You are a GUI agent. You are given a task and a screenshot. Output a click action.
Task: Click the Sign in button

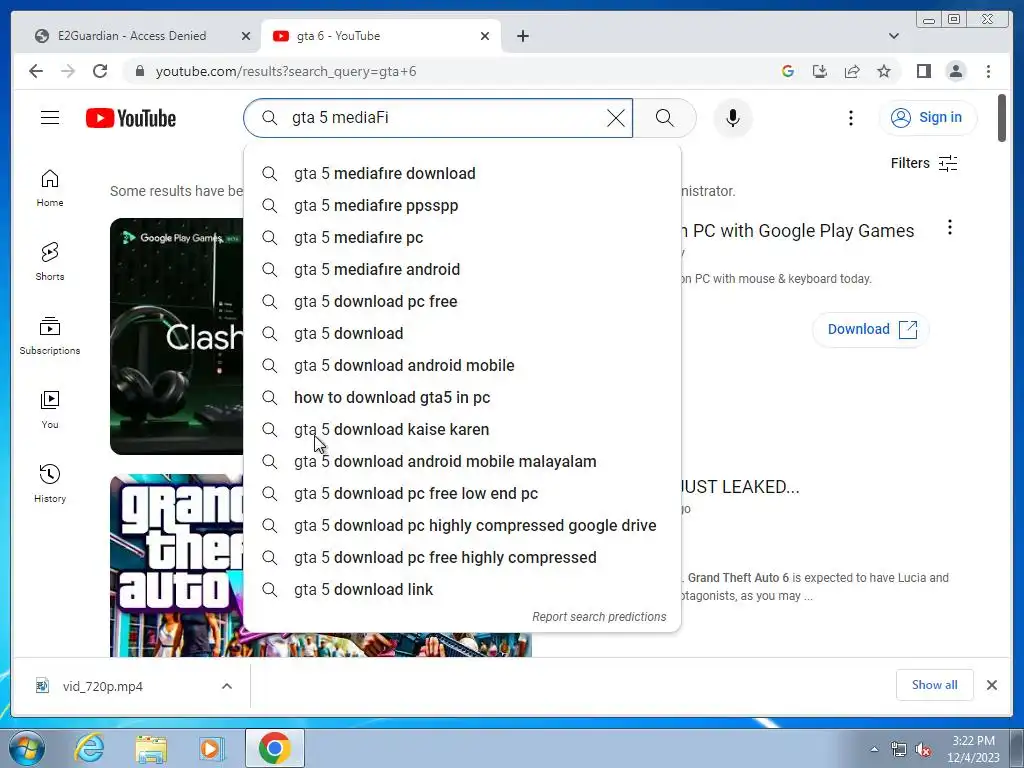pyautogui.click(x=928, y=118)
